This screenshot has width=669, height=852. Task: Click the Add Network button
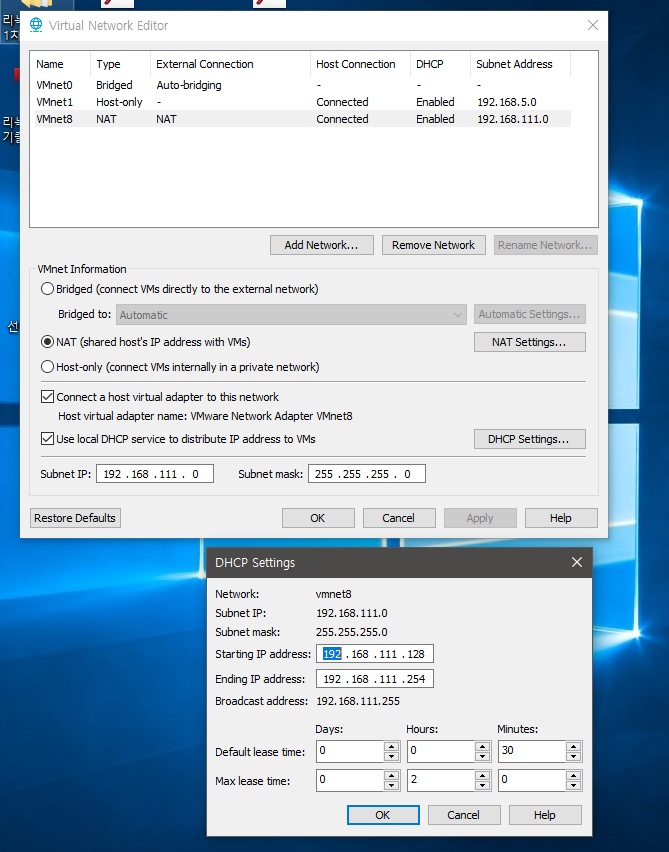pyautogui.click(x=322, y=245)
